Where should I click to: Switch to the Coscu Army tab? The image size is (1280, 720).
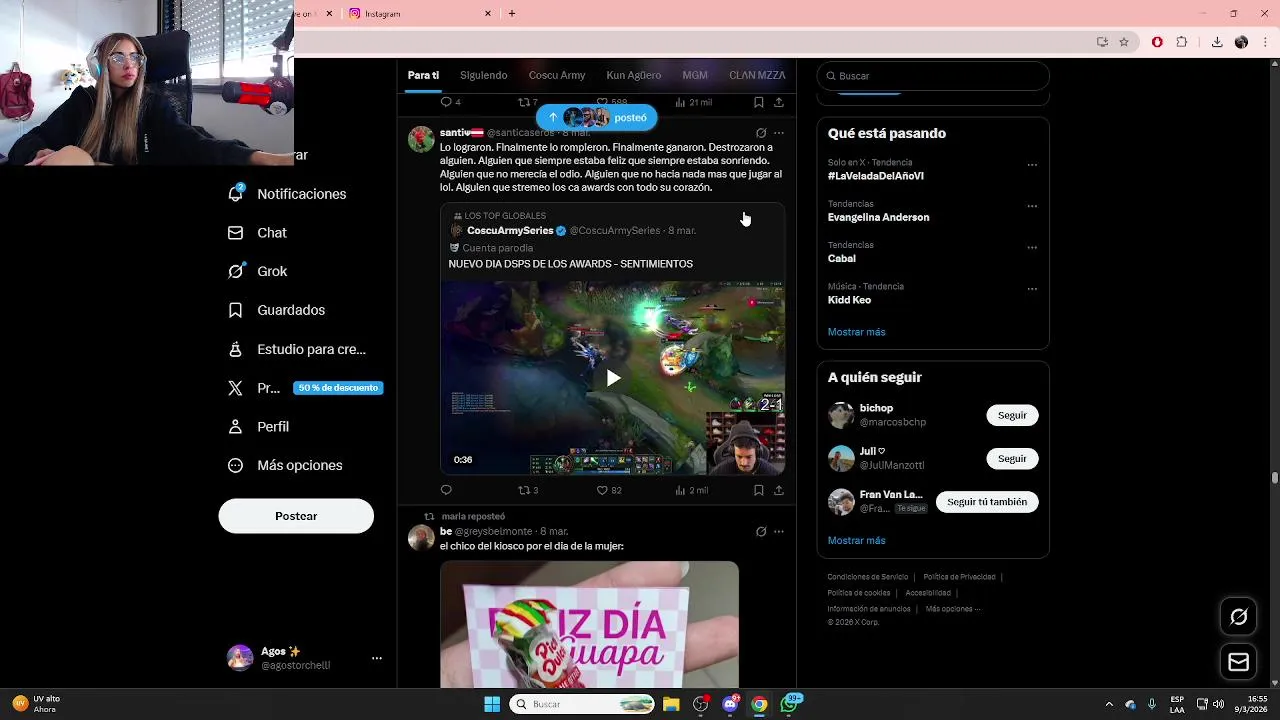(x=557, y=75)
